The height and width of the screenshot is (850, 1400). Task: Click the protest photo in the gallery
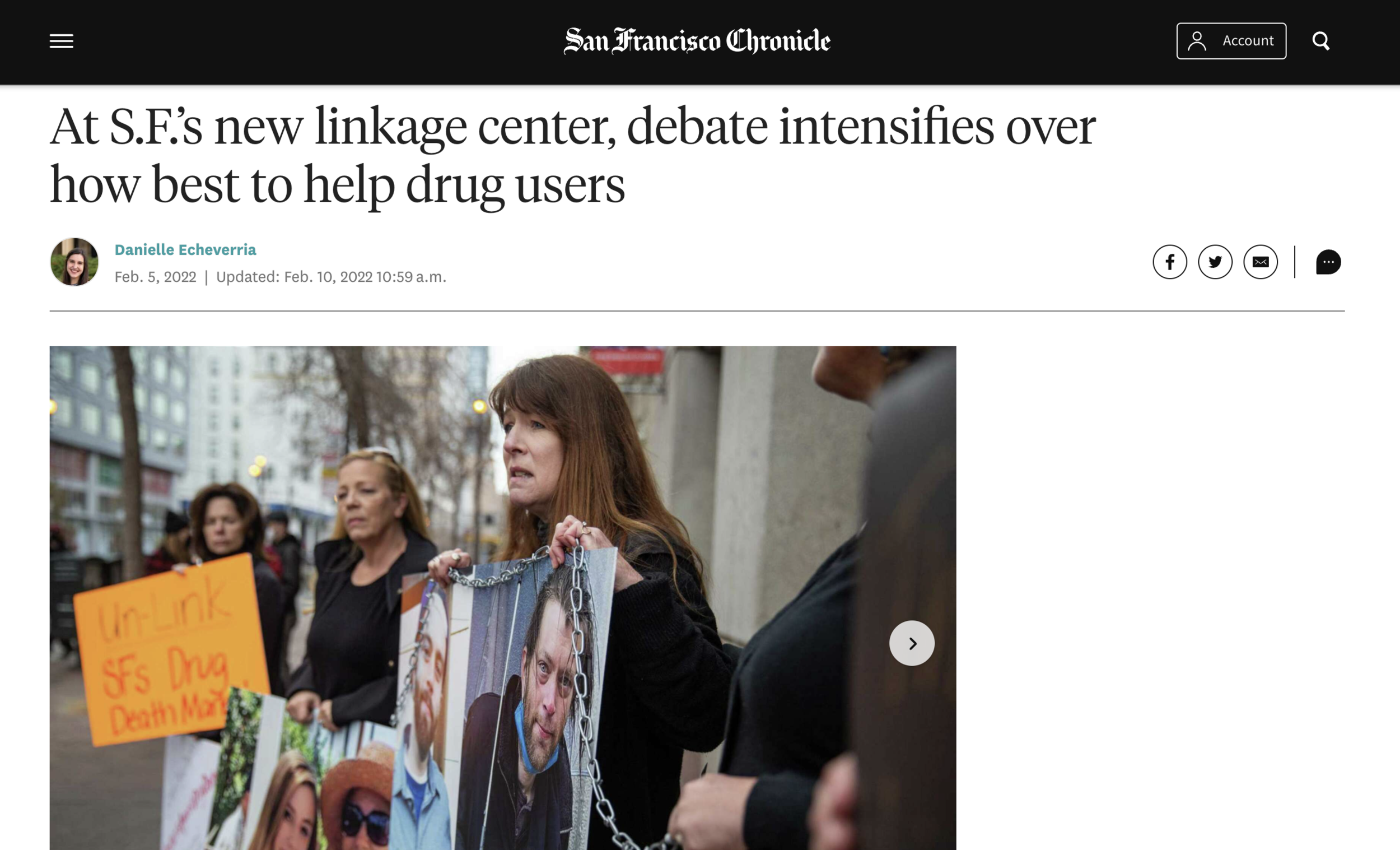pyautogui.click(x=503, y=598)
